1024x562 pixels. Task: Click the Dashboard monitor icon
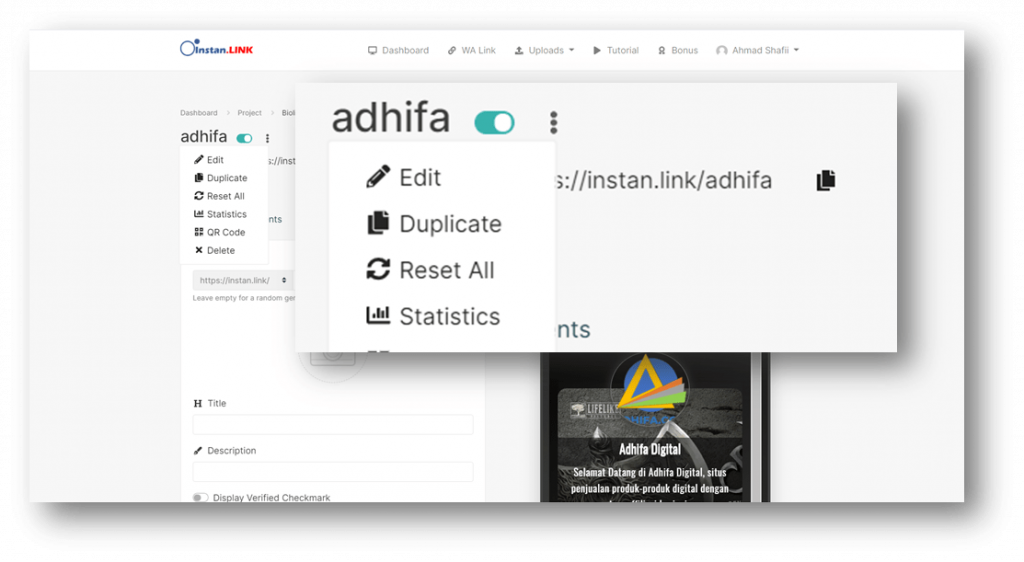pyautogui.click(x=372, y=50)
